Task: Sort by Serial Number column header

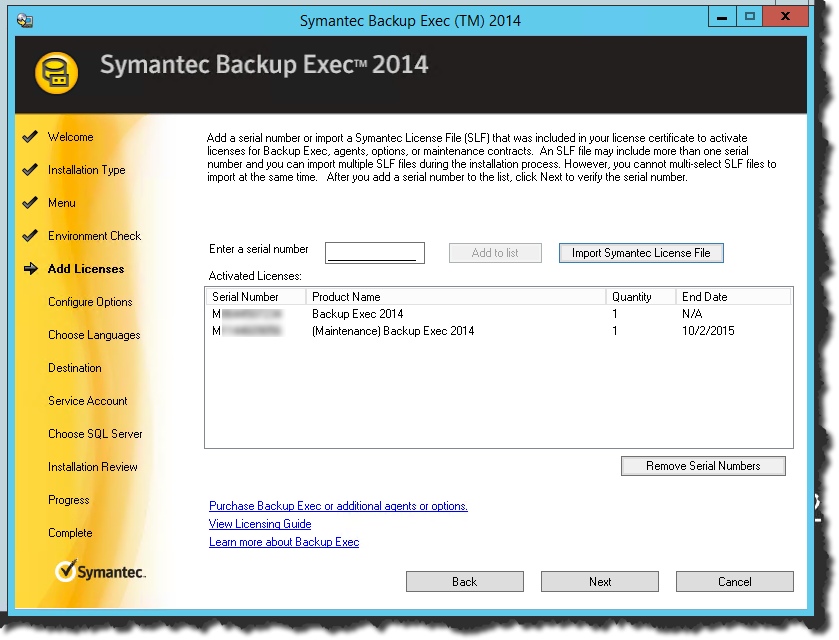Action: coord(256,296)
